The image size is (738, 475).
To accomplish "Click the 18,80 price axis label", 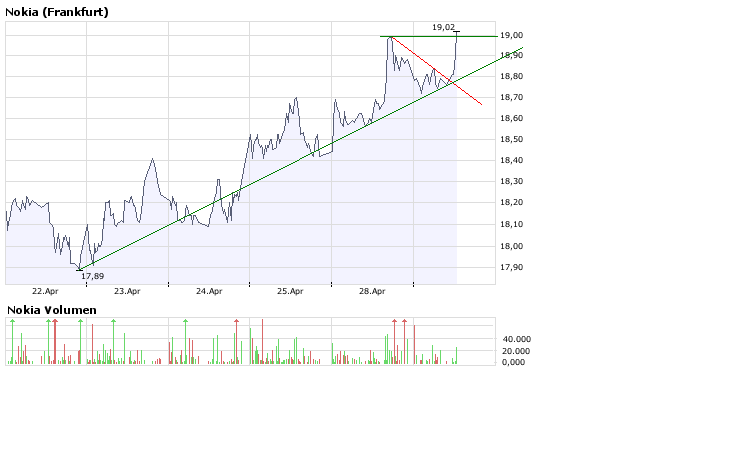I will pyautogui.click(x=511, y=76).
